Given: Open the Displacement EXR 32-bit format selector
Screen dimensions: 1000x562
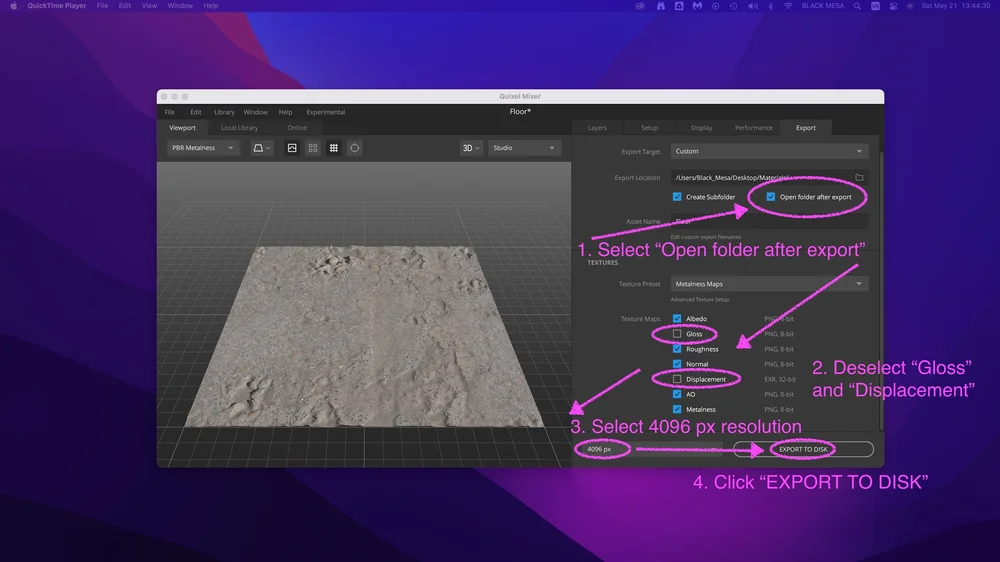Looking at the screenshot, I should pyautogui.click(x=779, y=379).
